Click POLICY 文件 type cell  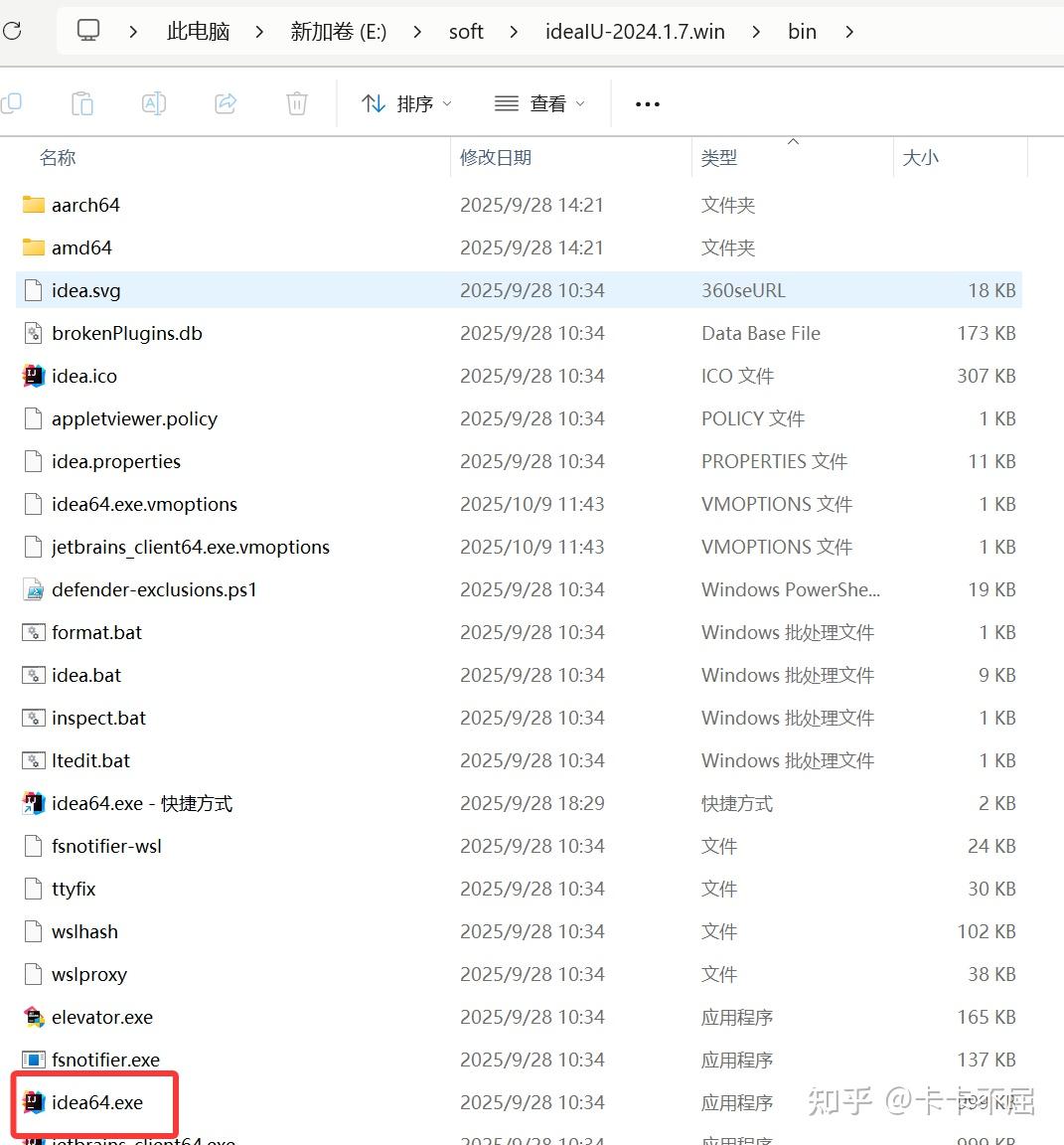click(x=753, y=418)
